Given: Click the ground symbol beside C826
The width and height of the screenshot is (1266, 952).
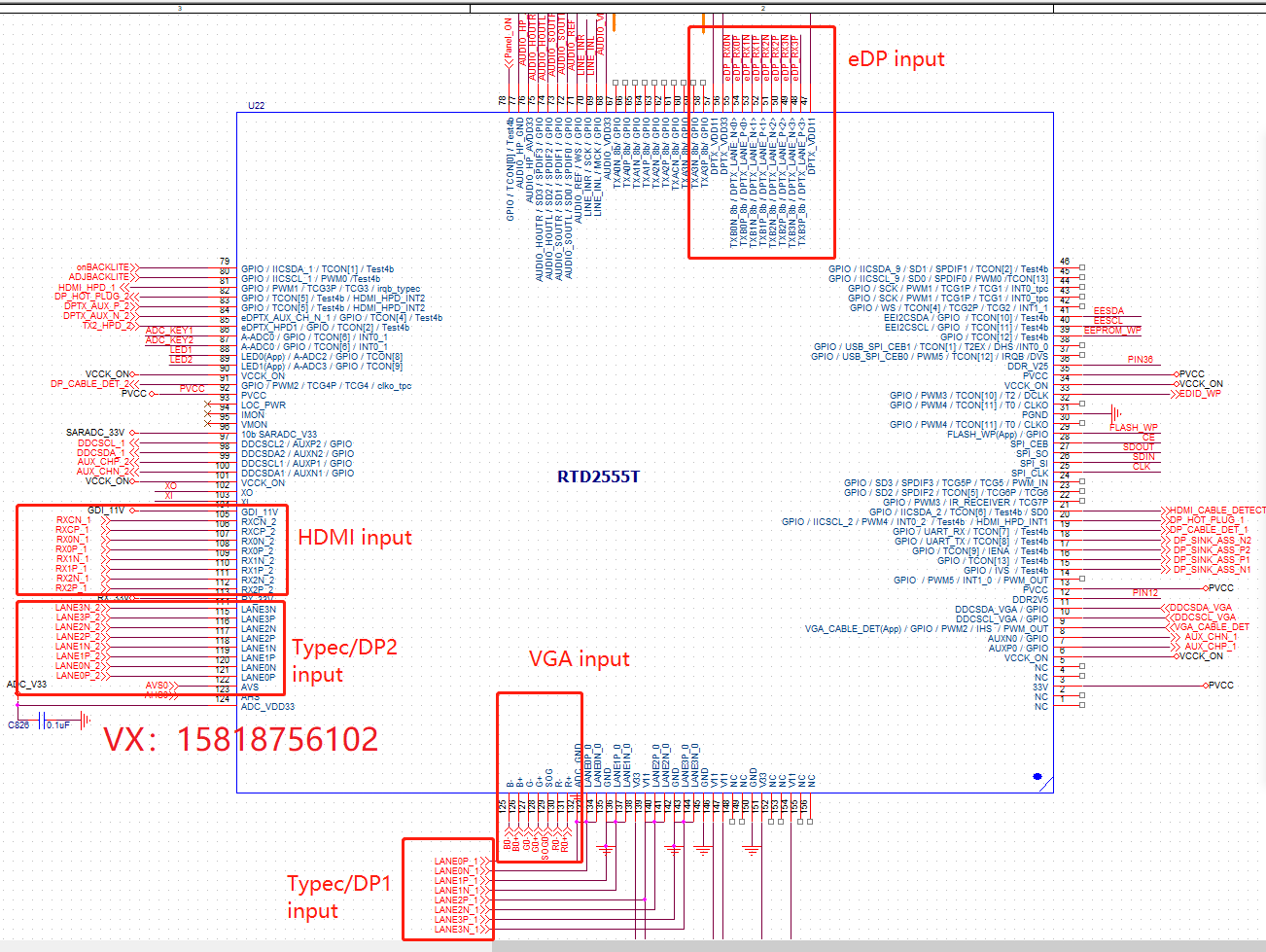Looking at the screenshot, I should pos(87,721).
